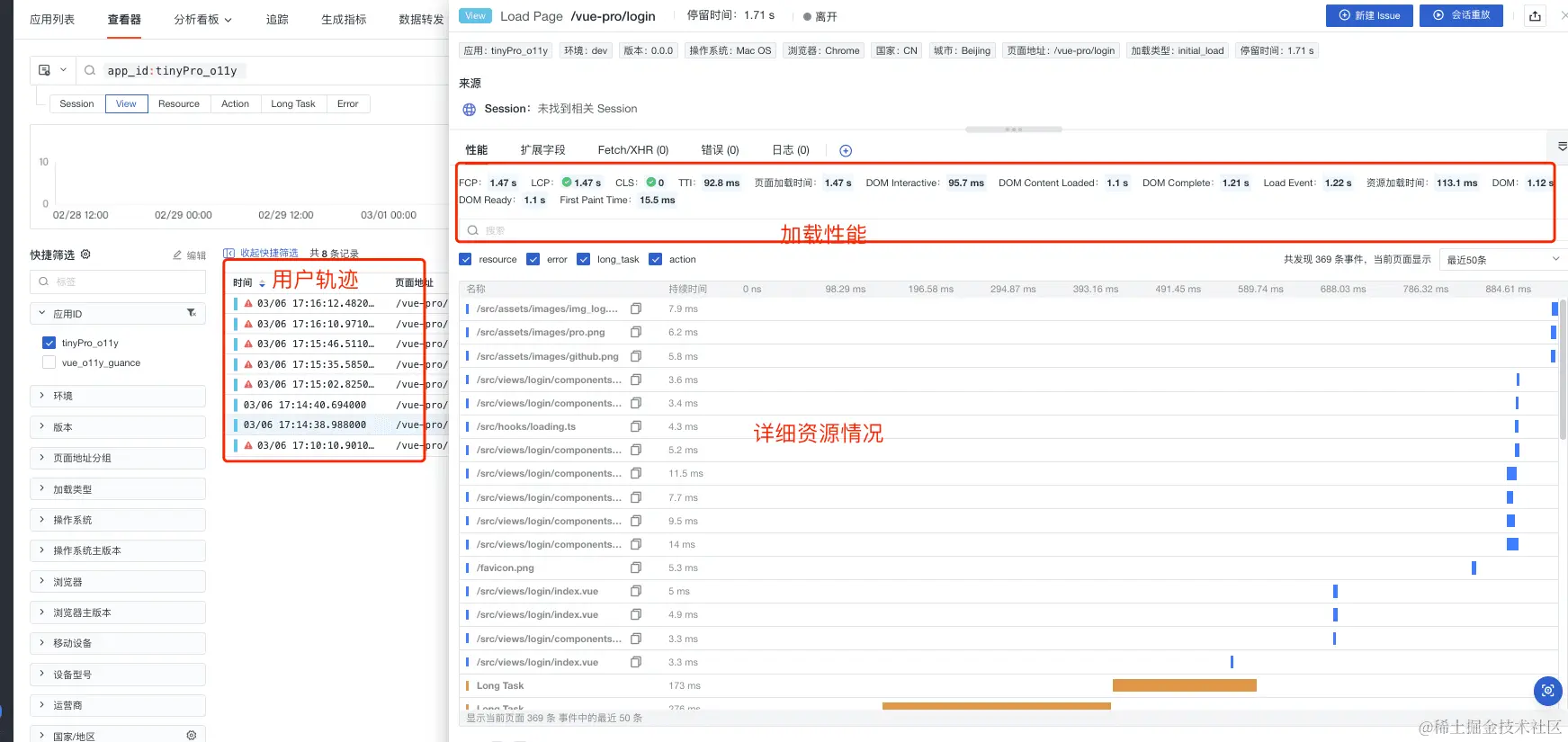Viewport: 1568px width, 742px height.
Task: Click the collapse filter icon beside 收起快捷筛选
Action: 228,254
